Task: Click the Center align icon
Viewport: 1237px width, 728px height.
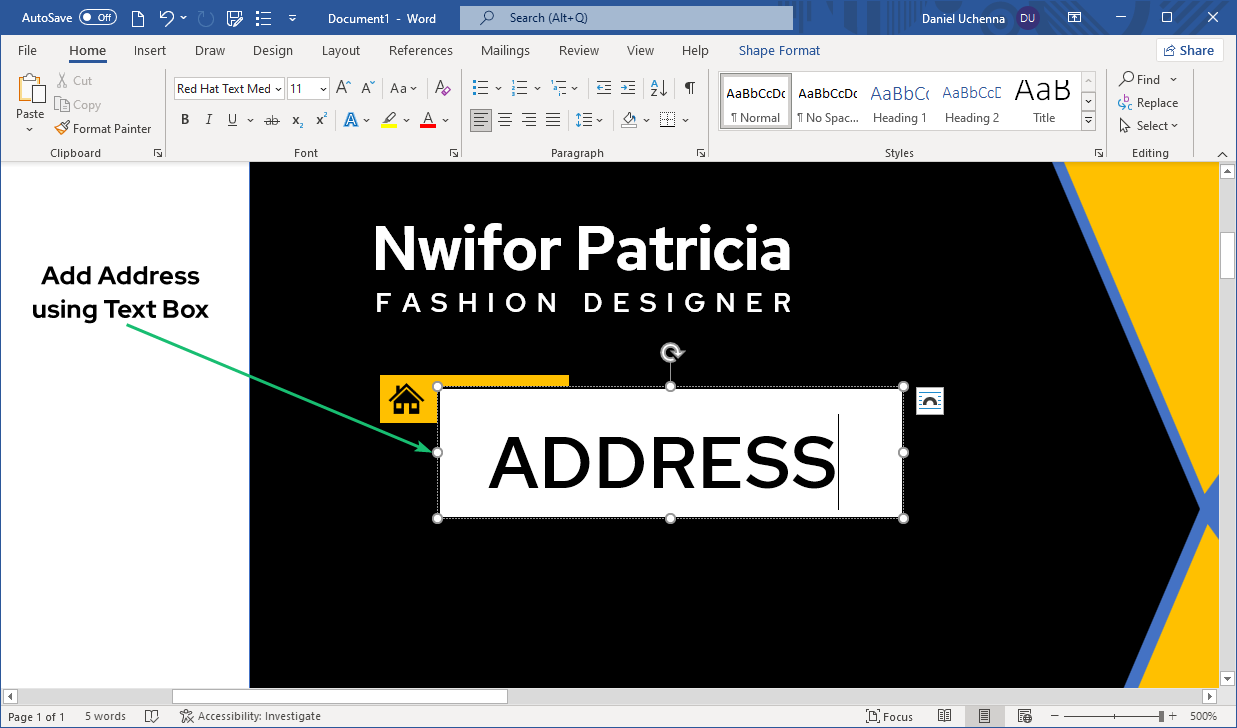Action: click(505, 120)
